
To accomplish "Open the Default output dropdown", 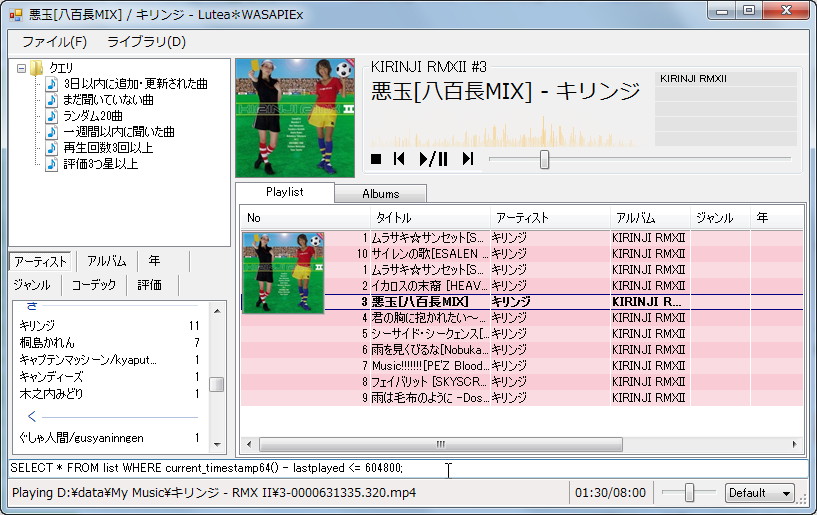I will coord(760,493).
